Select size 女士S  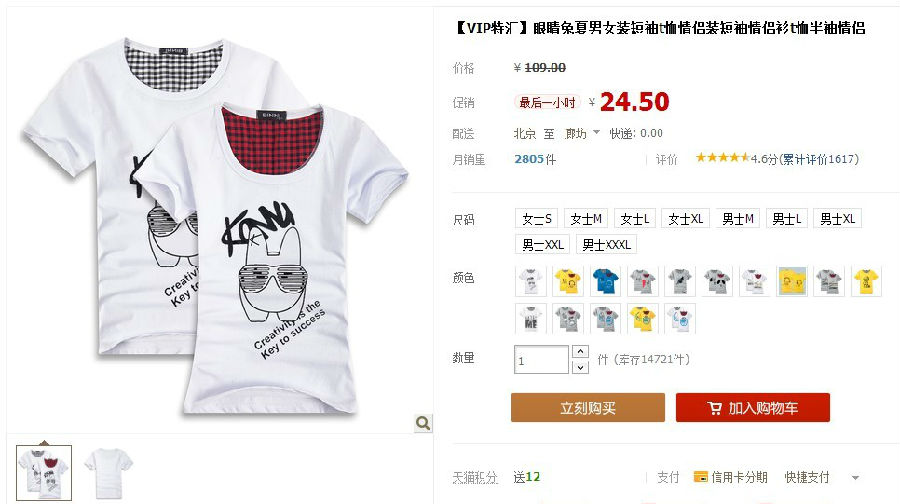(x=537, y=219)
